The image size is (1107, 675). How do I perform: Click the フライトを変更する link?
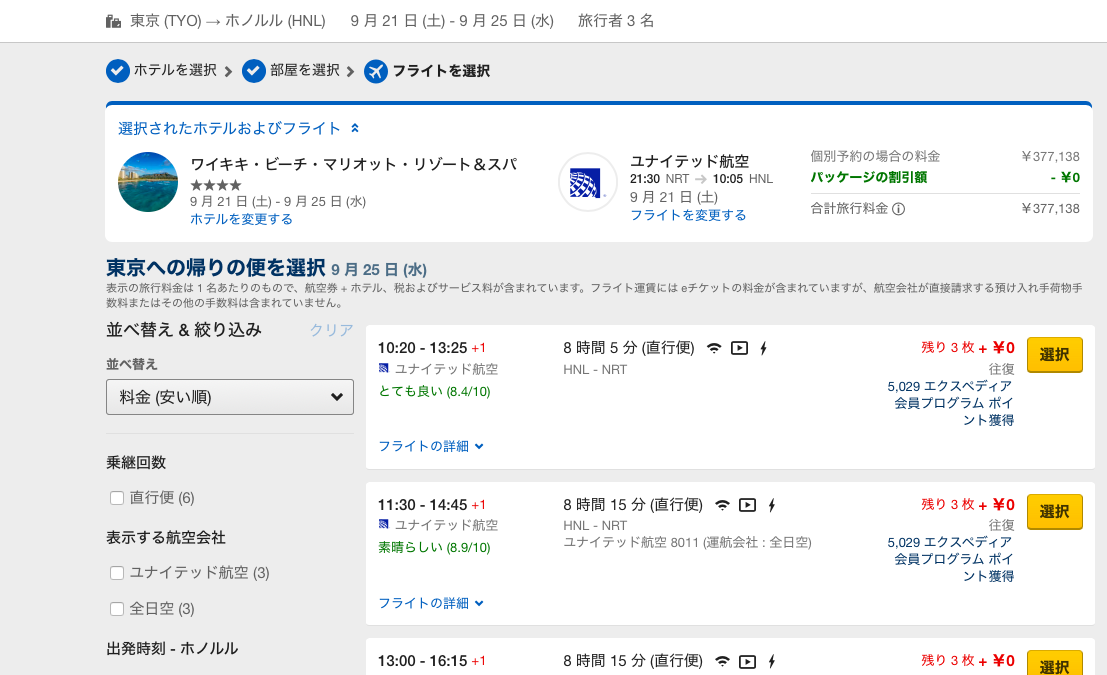click(x=688, y=215)
